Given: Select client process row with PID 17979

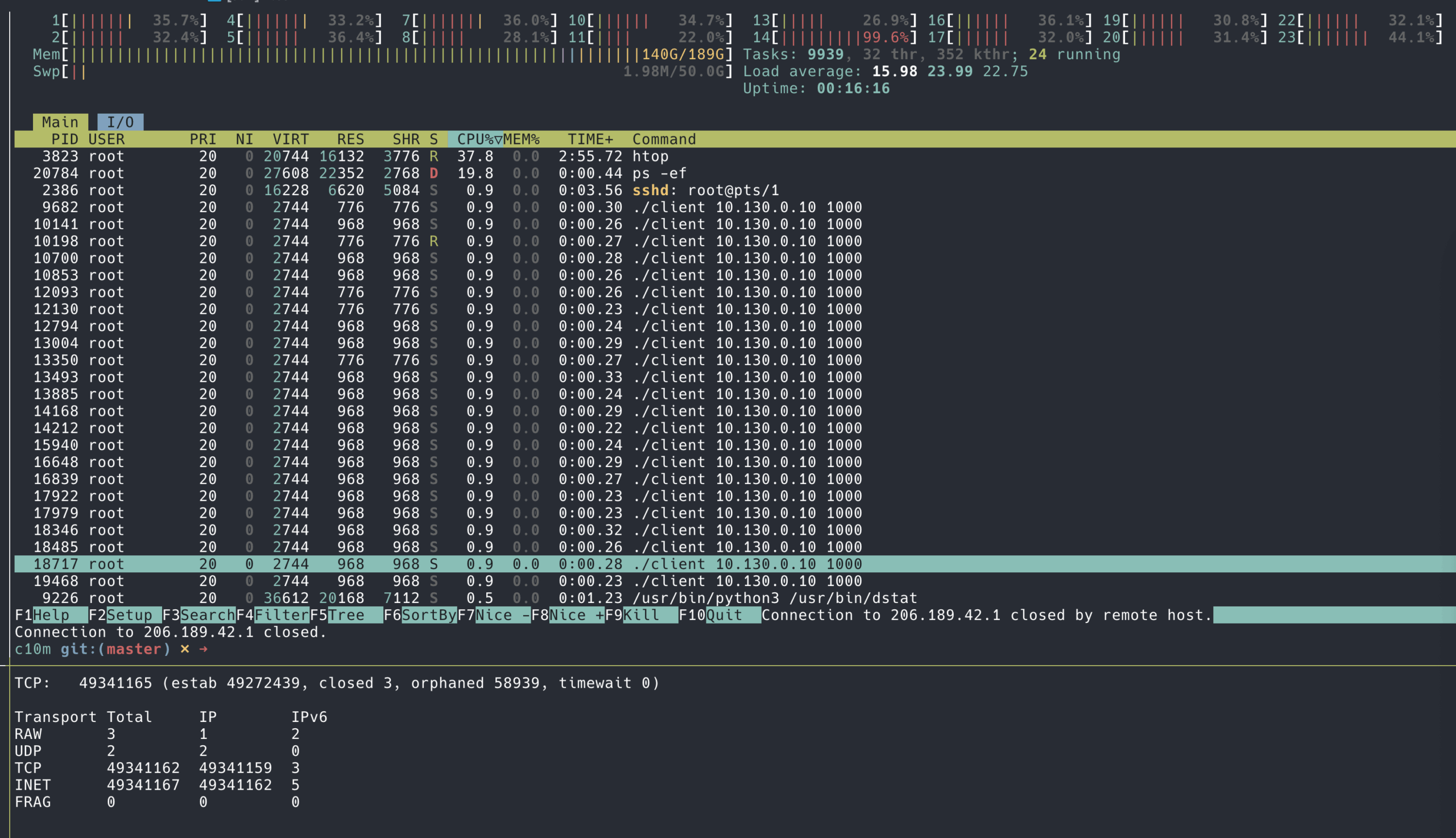Looking at the screenshot, I should tap(735, 513).
